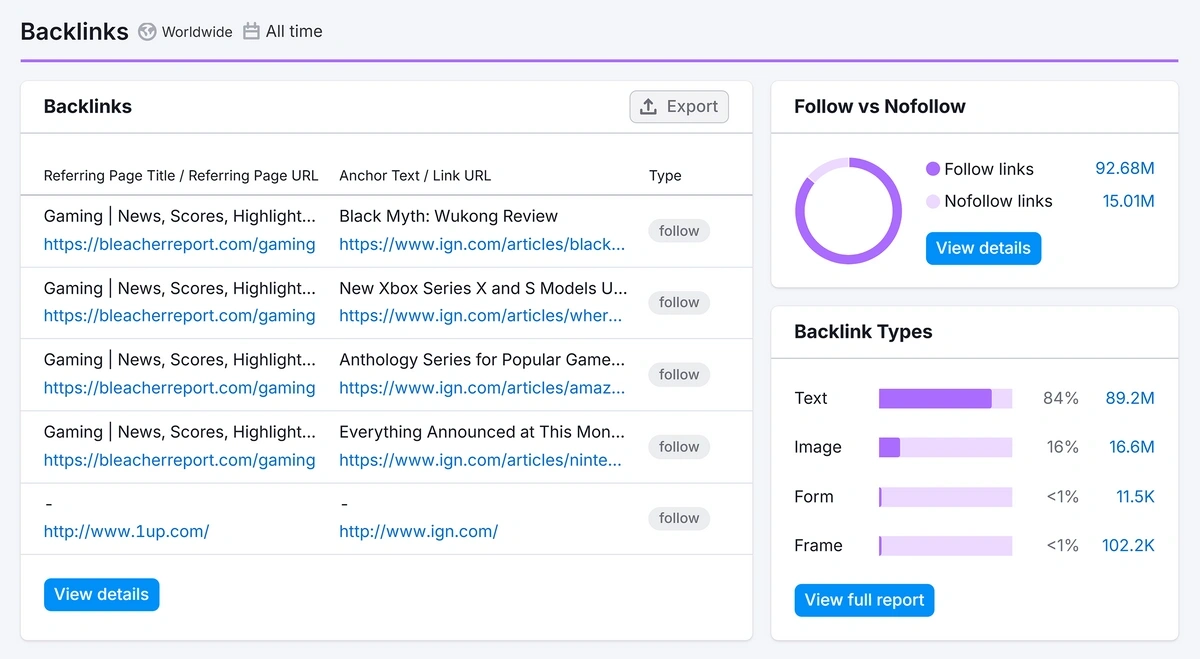This screenshot has height=659, width=1200.
Task: Click the Follow vs Nofollow donut chart
Action: [x=848, y=211]
